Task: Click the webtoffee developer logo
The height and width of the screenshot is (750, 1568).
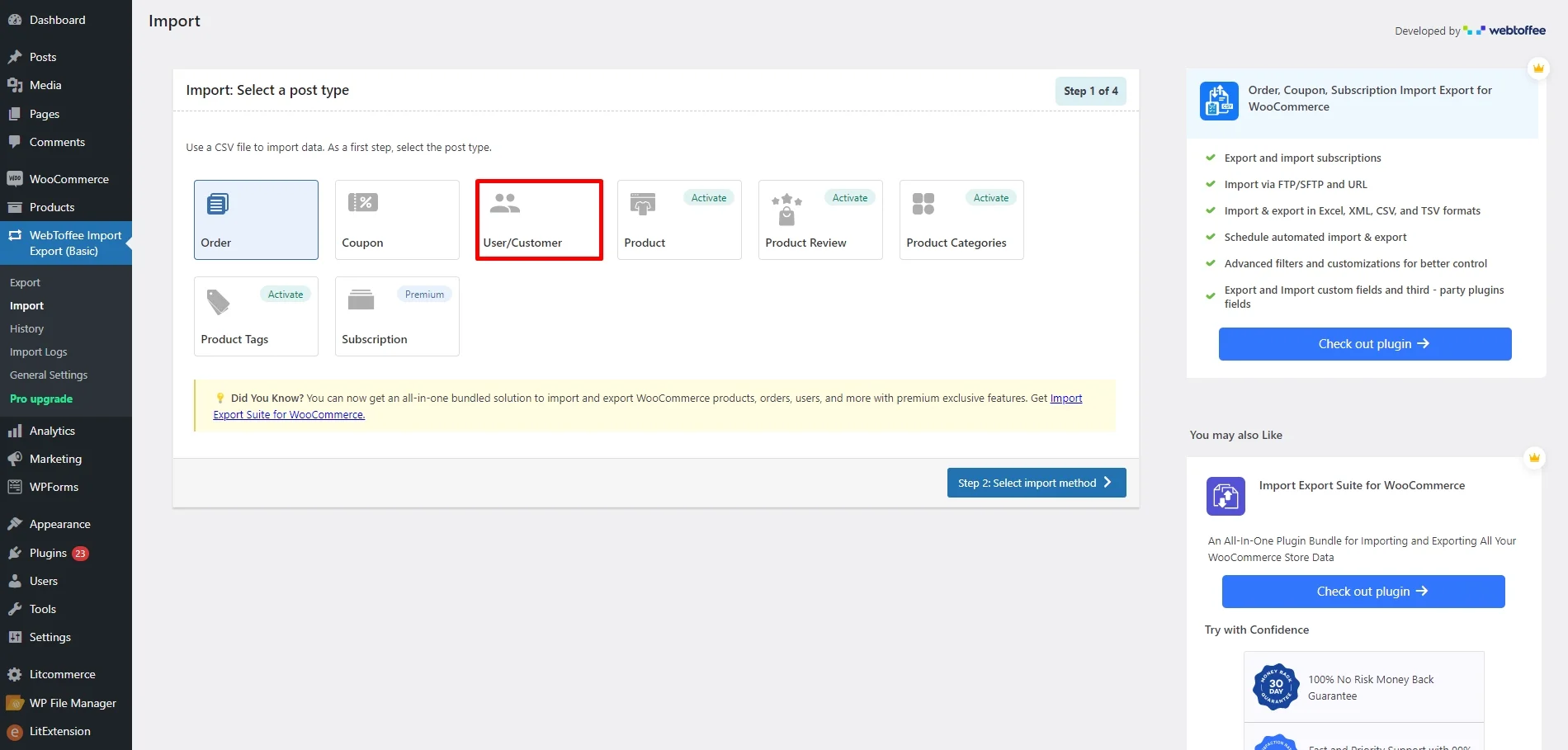Action: 1504,31
